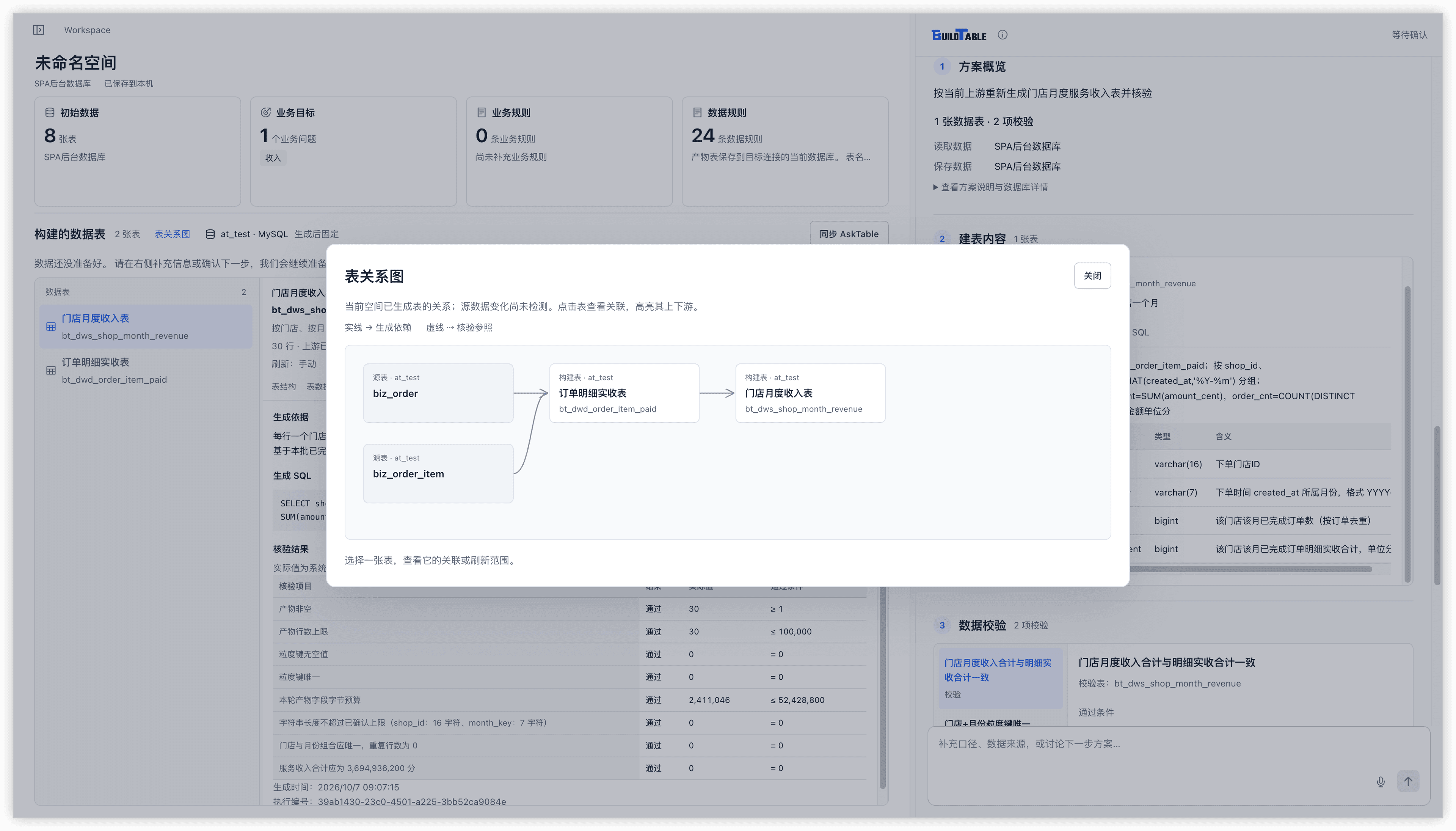The image size is (1456, 831).
Task: Open the 数据规则 24 条 card
Action: (785, 151)
